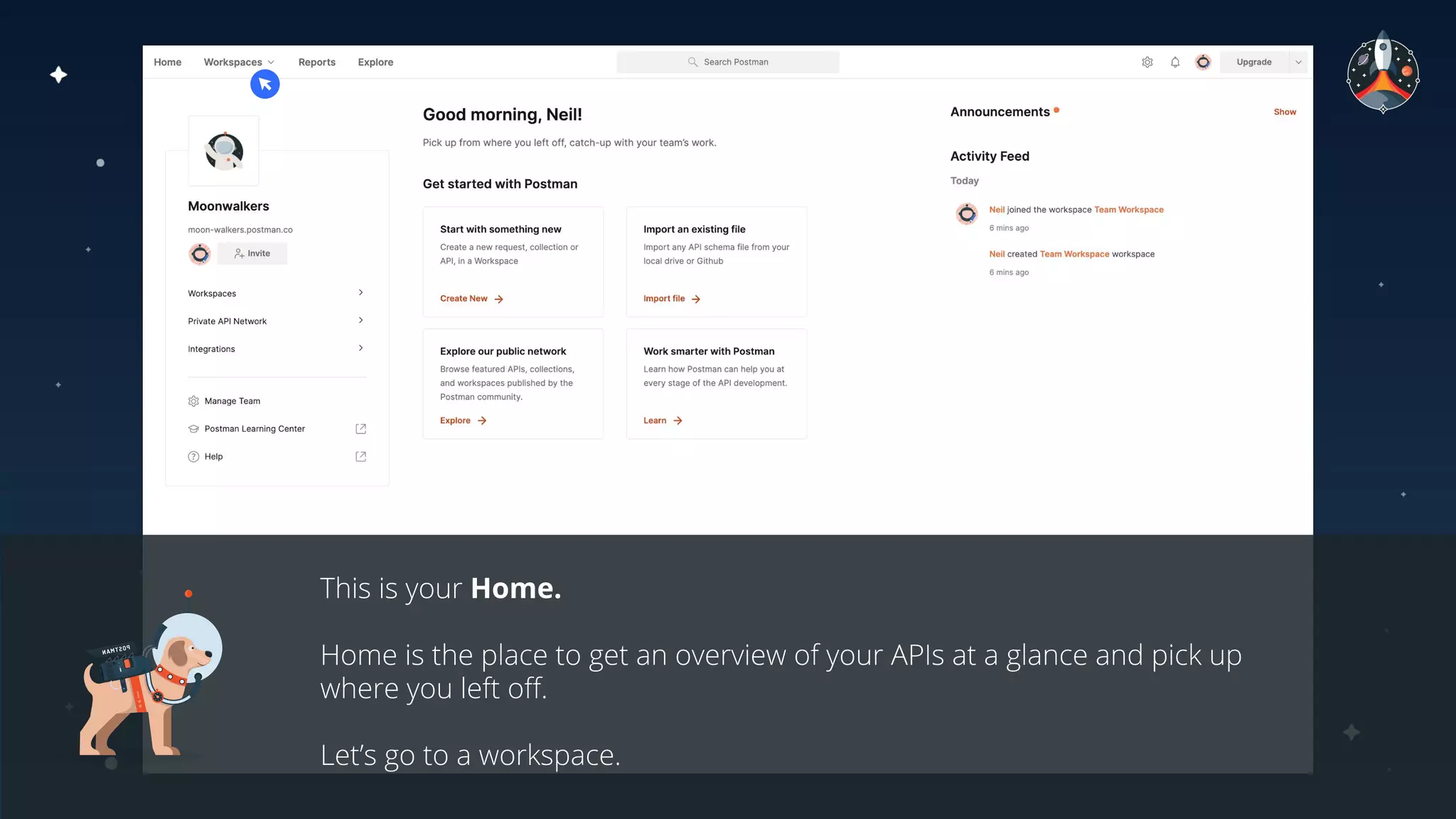Select Integrations row in sidebar

277,349
